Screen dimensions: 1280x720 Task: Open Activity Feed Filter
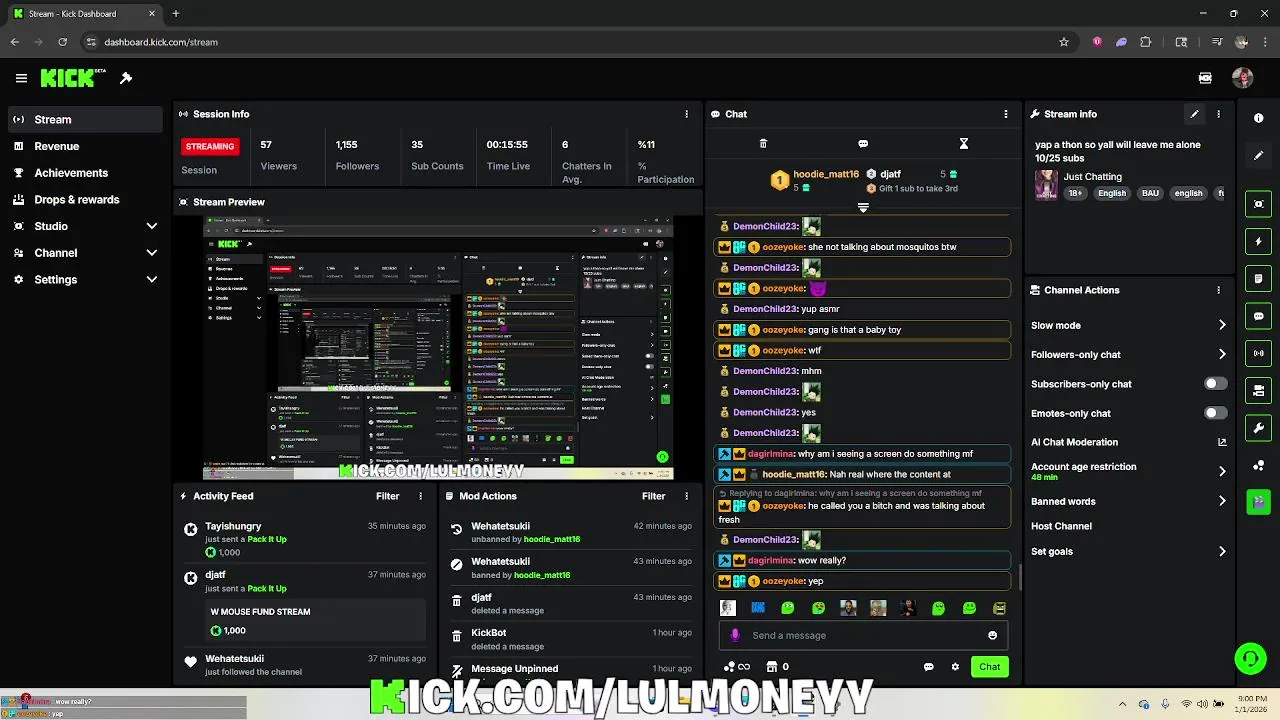point(387,496)
